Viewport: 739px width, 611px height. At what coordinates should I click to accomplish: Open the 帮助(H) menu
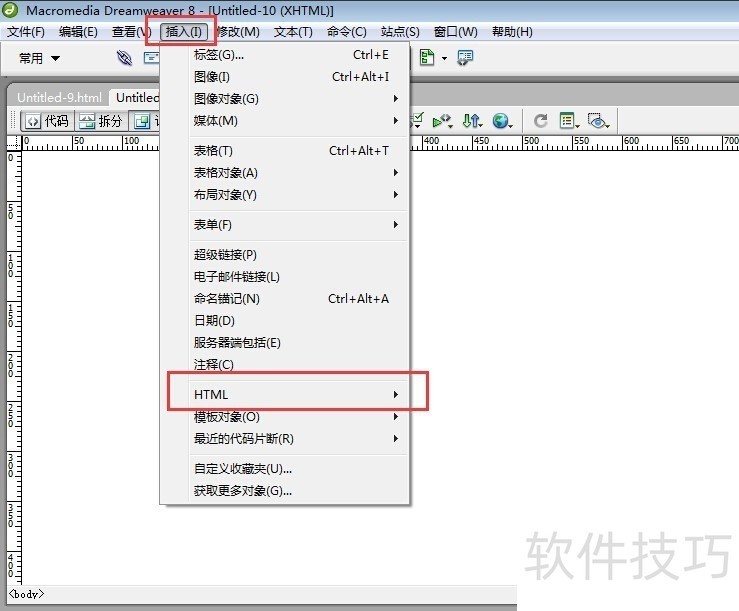coord(512,32)
